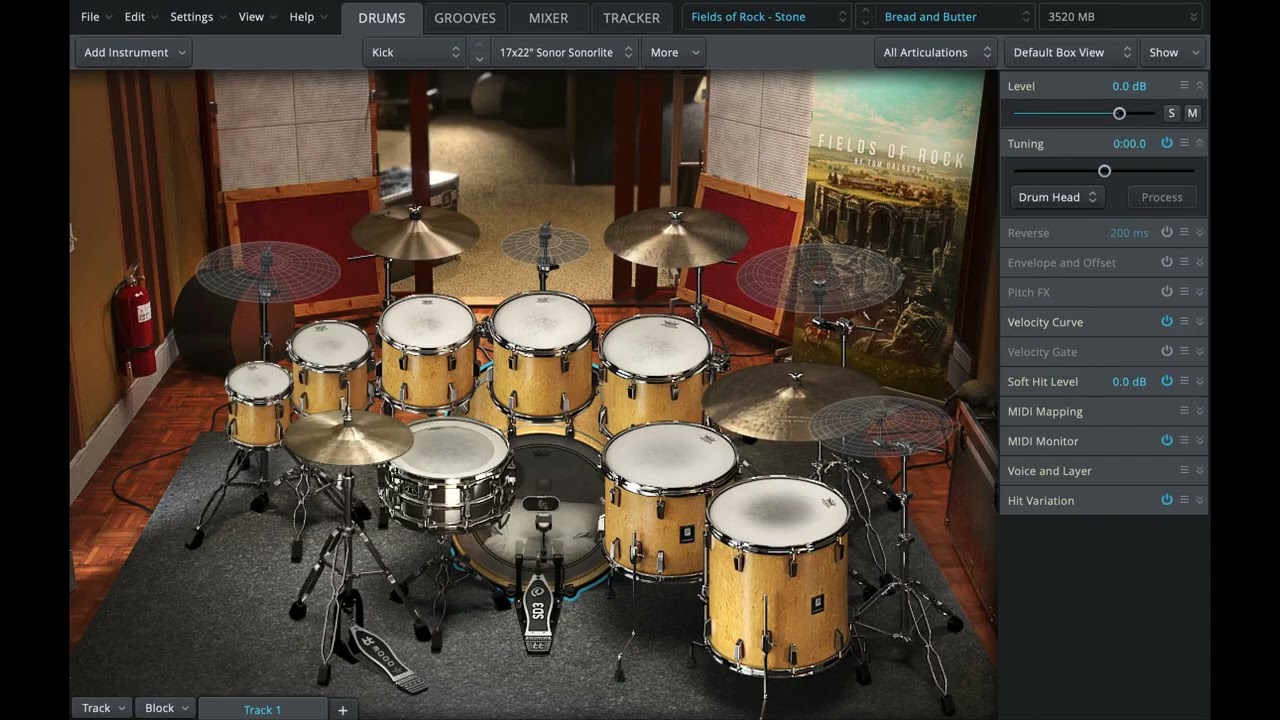
Task: Open the Velocity Gate options menu
Action: click(x=1184, y=351)
